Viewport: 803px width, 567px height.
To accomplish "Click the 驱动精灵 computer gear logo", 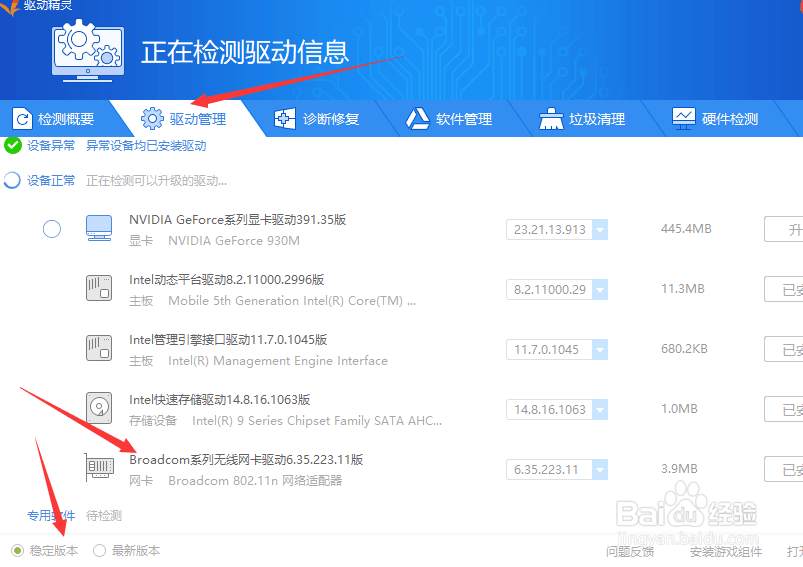I will point(88,51).
